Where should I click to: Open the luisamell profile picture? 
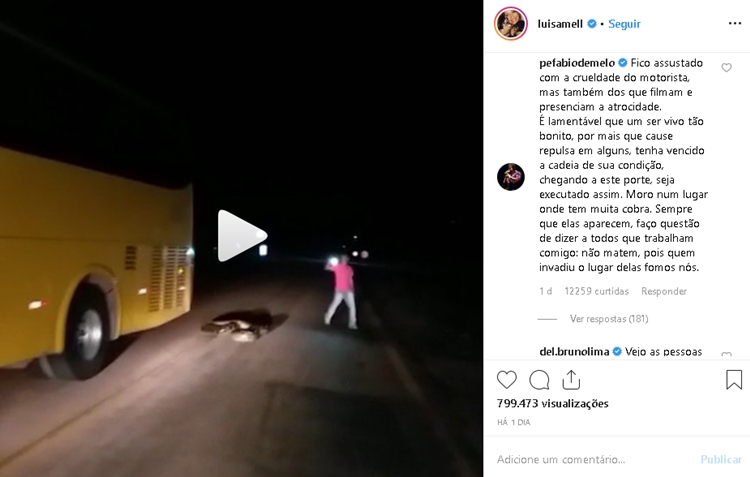click(x=511, y=23)
